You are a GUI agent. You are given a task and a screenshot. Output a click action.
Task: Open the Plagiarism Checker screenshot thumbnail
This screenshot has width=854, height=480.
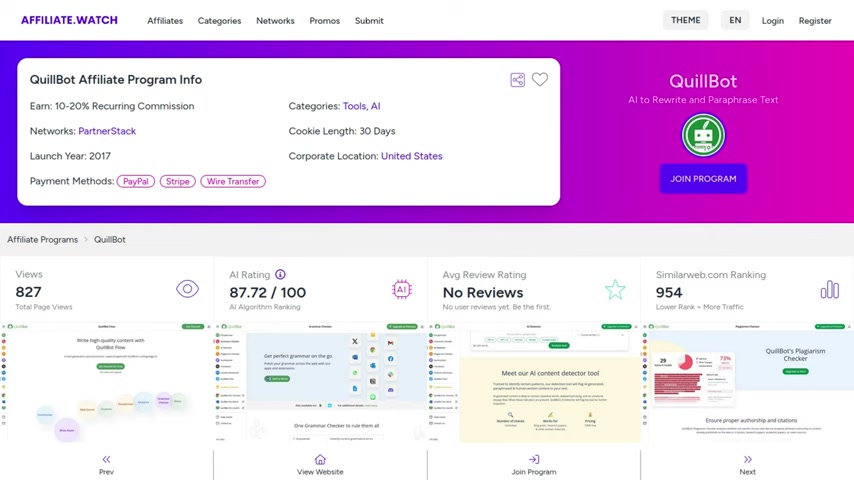point(747,382)
